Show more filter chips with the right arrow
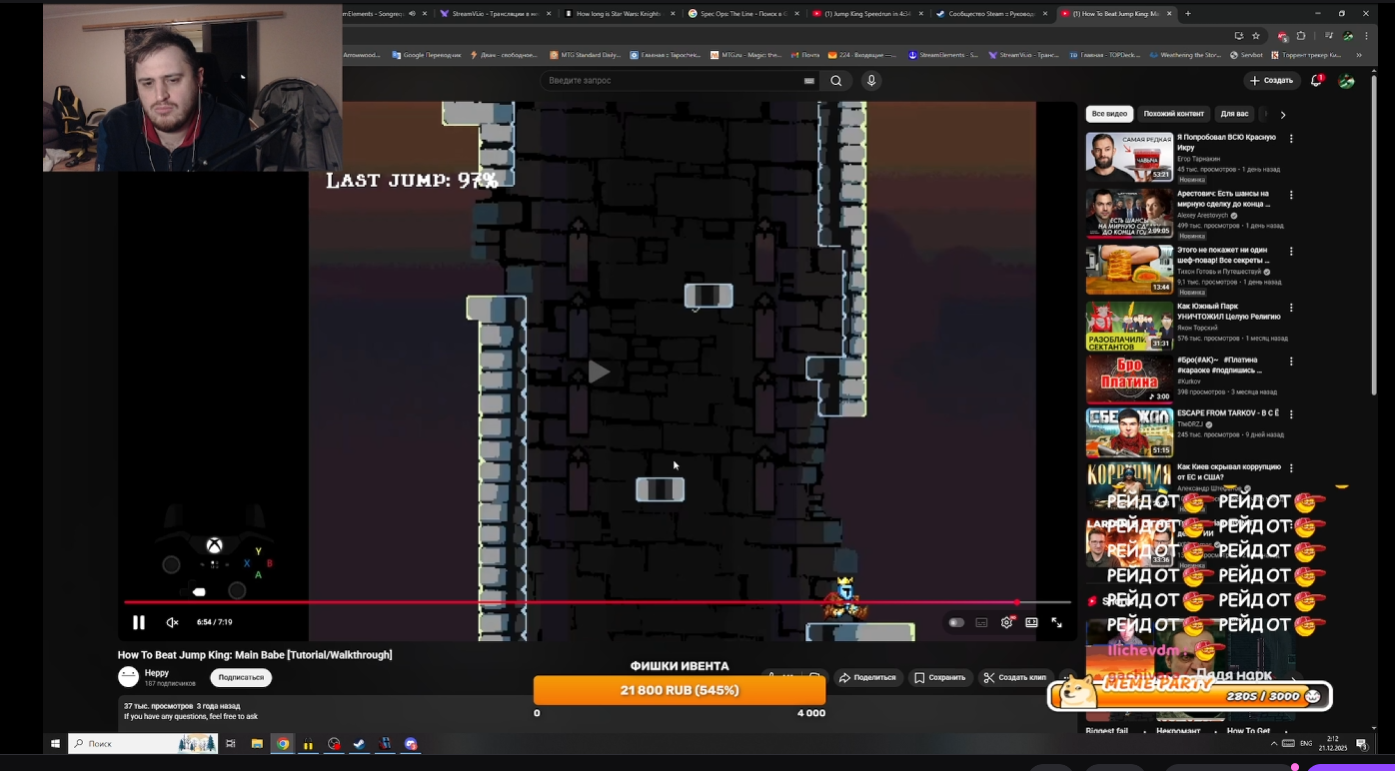The width and height of the screenshot is (1395, 771). [1283, 114]
